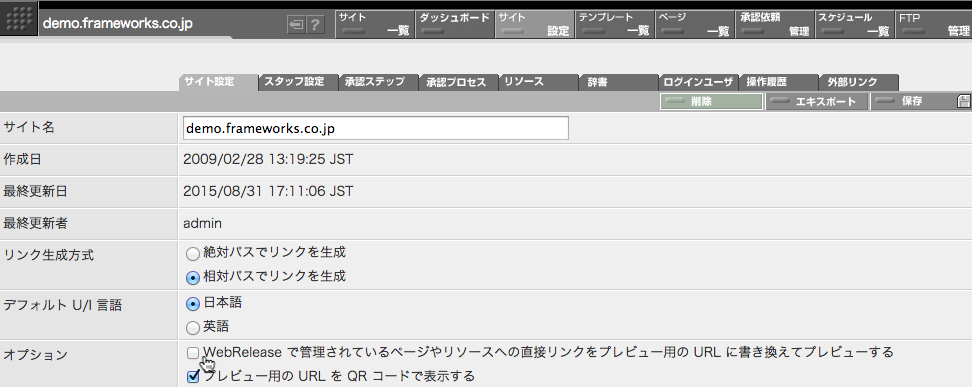Click the オプション row label
Image resolution: width=972 pixels, height=387 pixels.
pos(35,355)
